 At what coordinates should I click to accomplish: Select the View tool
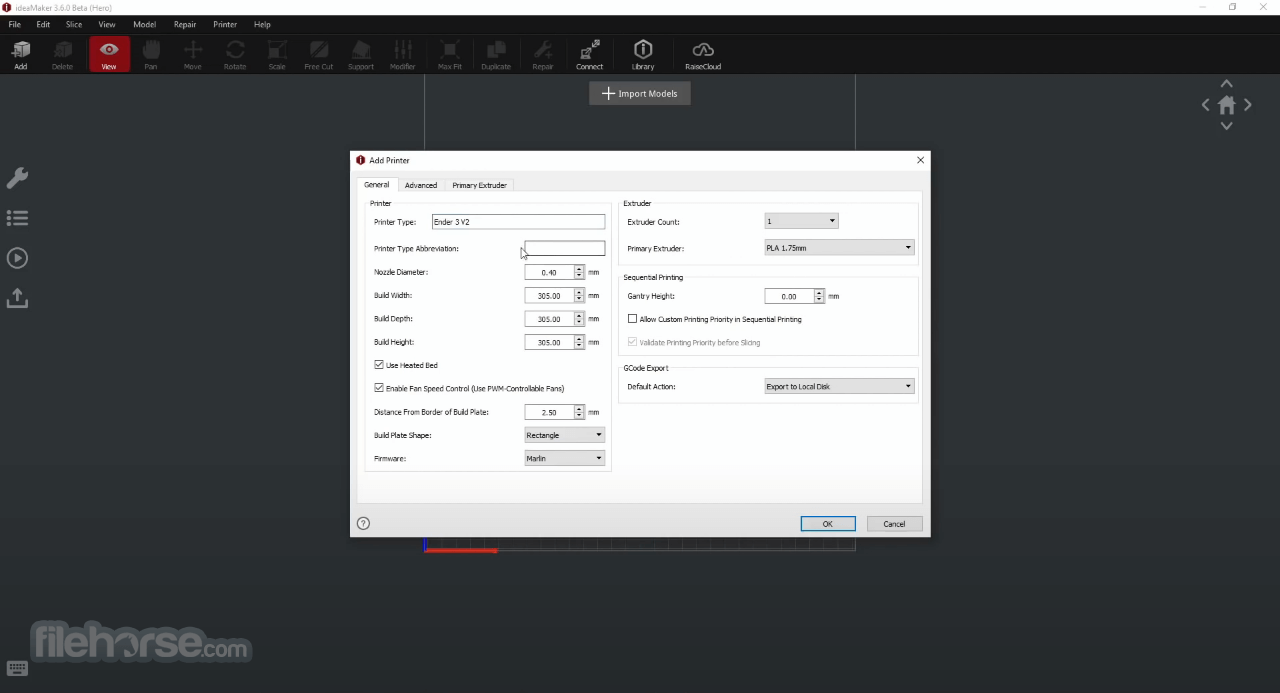click(x=109, y=55)
